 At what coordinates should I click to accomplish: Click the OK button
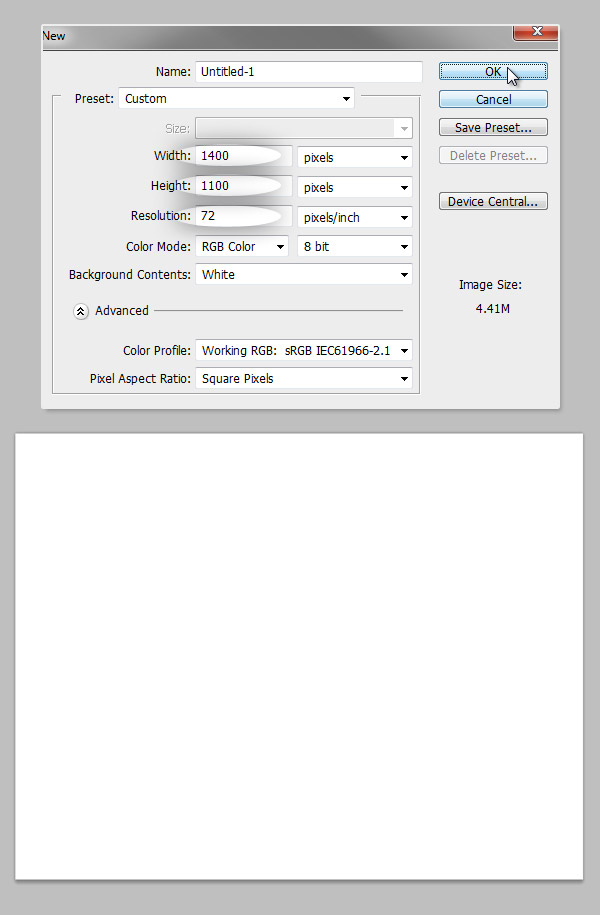(493, 71)
